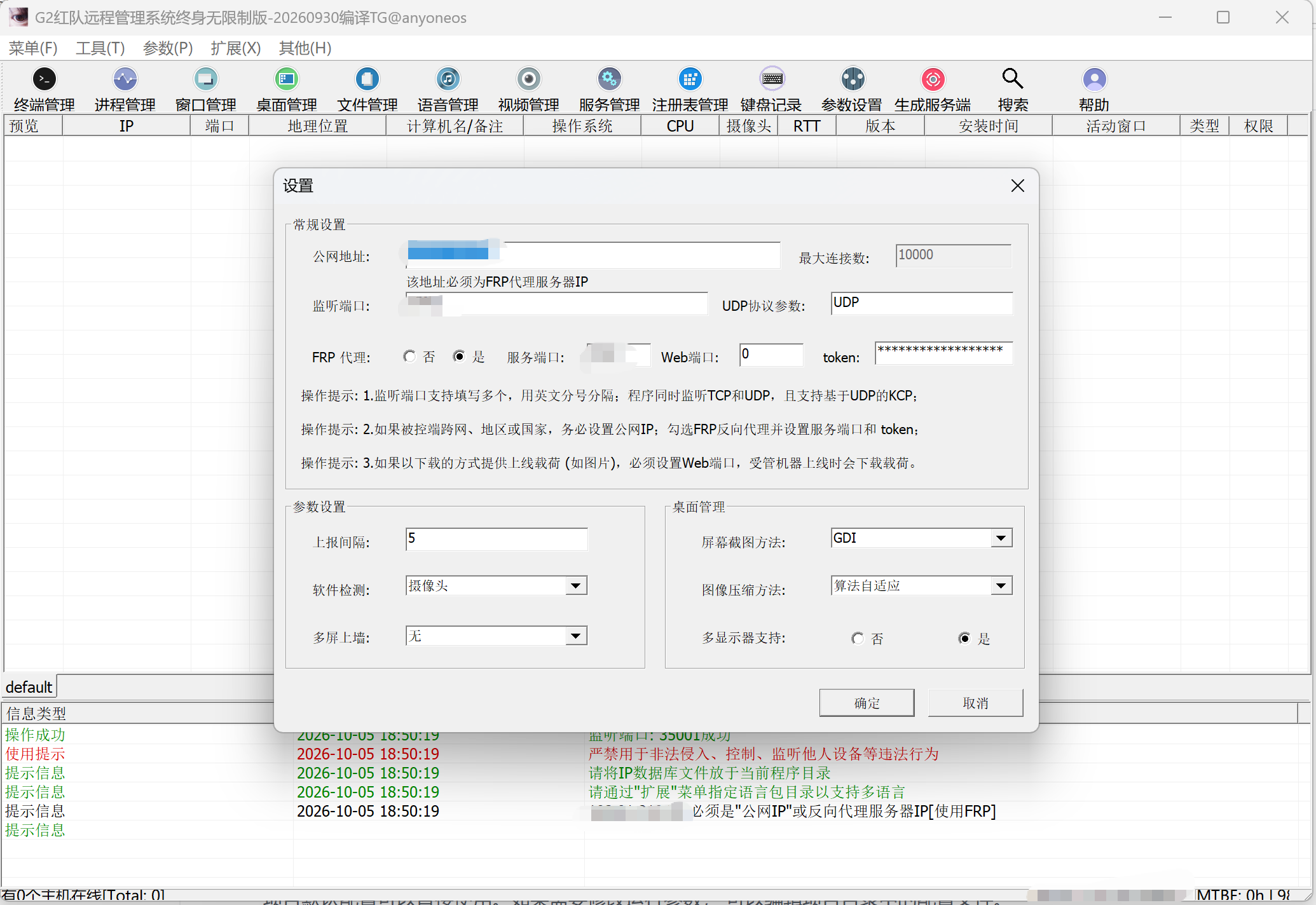Click the 监听端口 input field
The height and width of the screenshot is (905, 1316).
click(557, 304)
